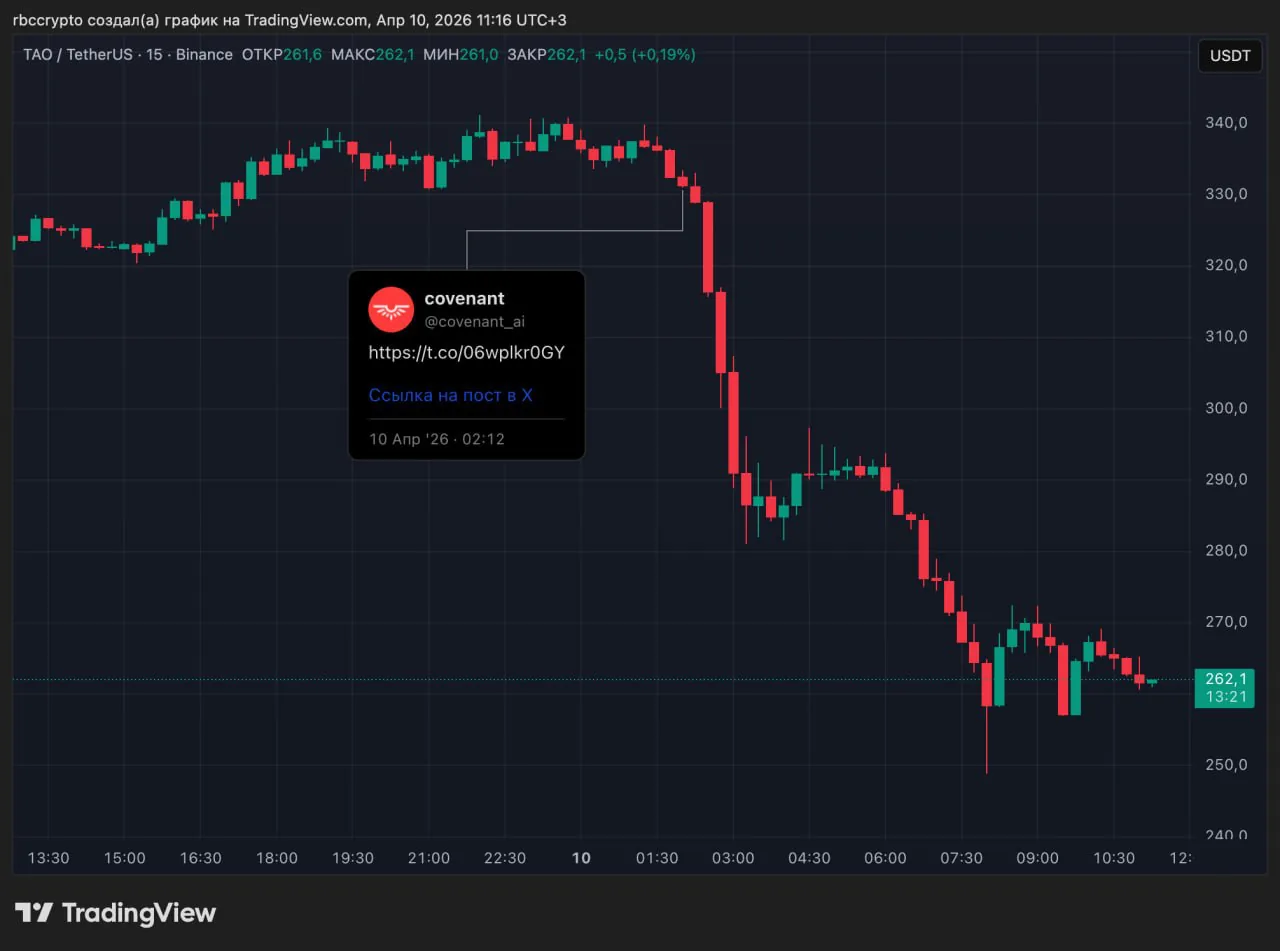Click the "10" date marker on time axis
Viewport: 1280px width, 951px height.
coord(581,858)
